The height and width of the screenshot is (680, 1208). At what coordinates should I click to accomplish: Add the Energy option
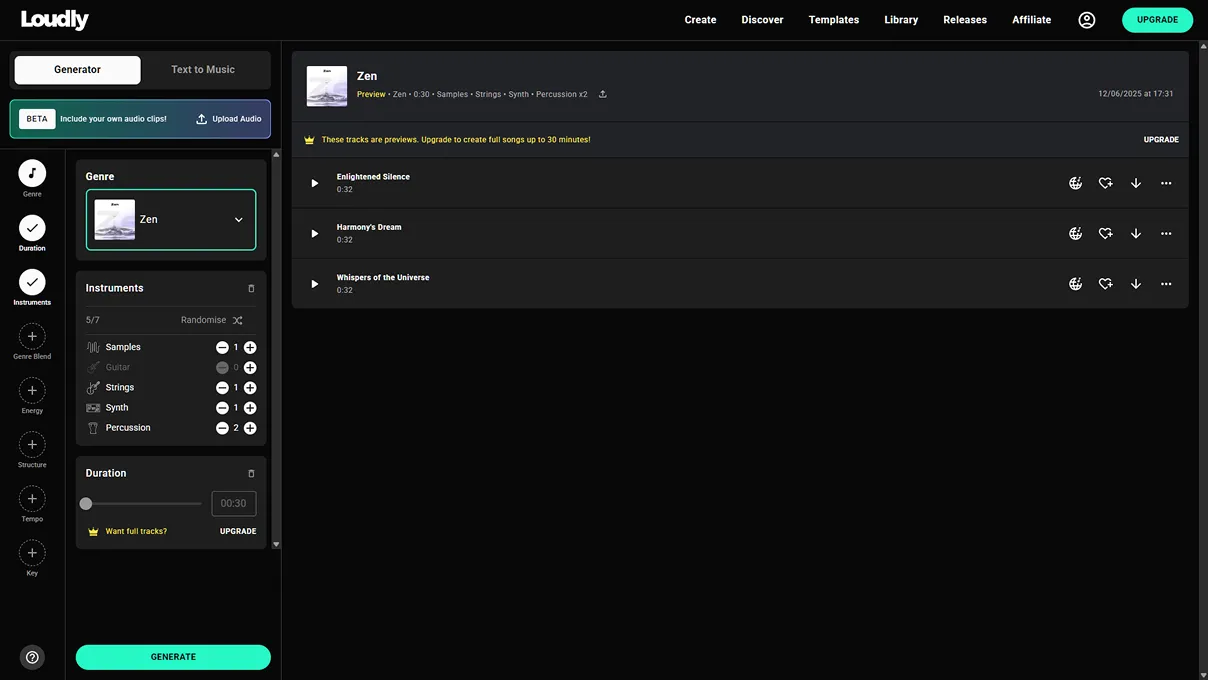pos(32,390)
